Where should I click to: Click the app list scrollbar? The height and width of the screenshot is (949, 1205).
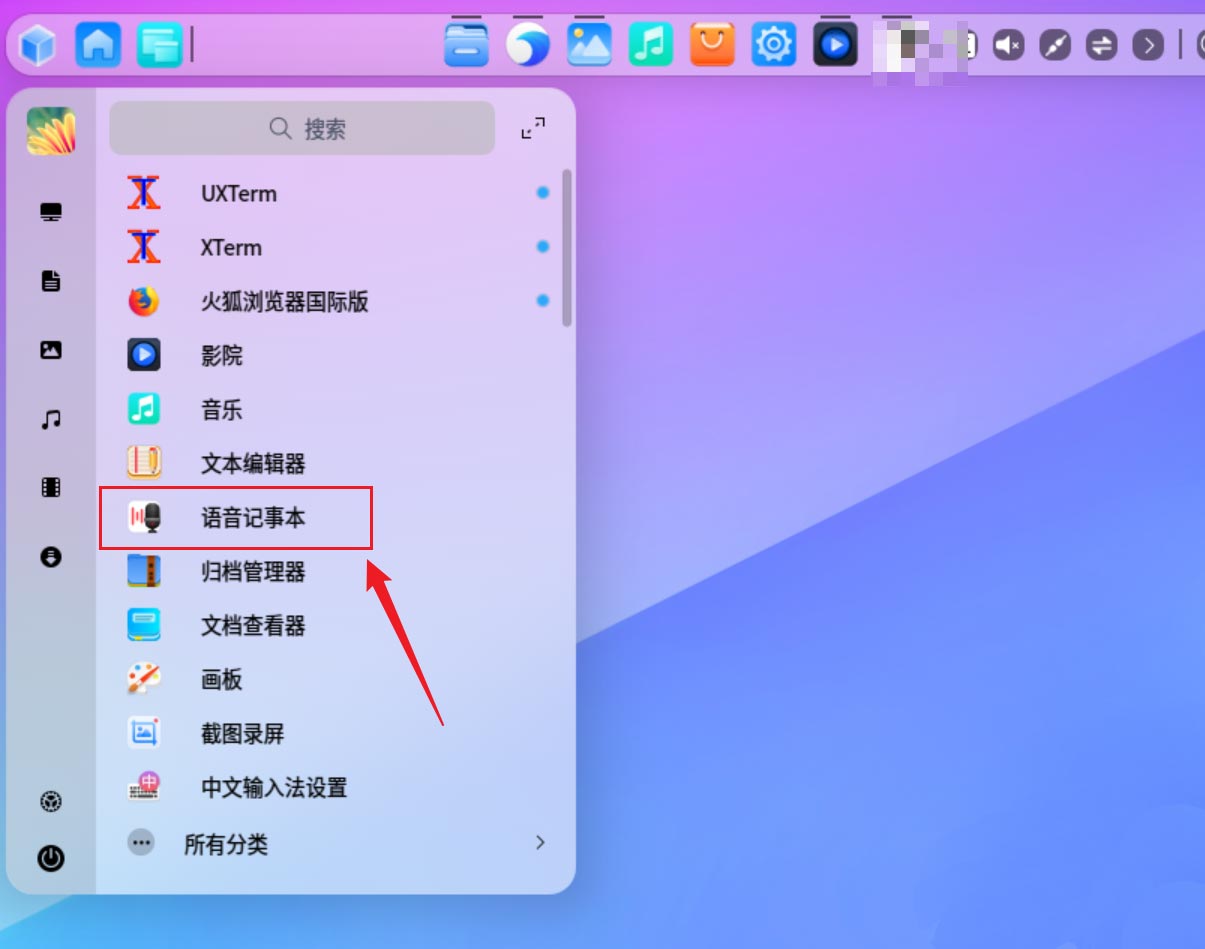point(567,247)
